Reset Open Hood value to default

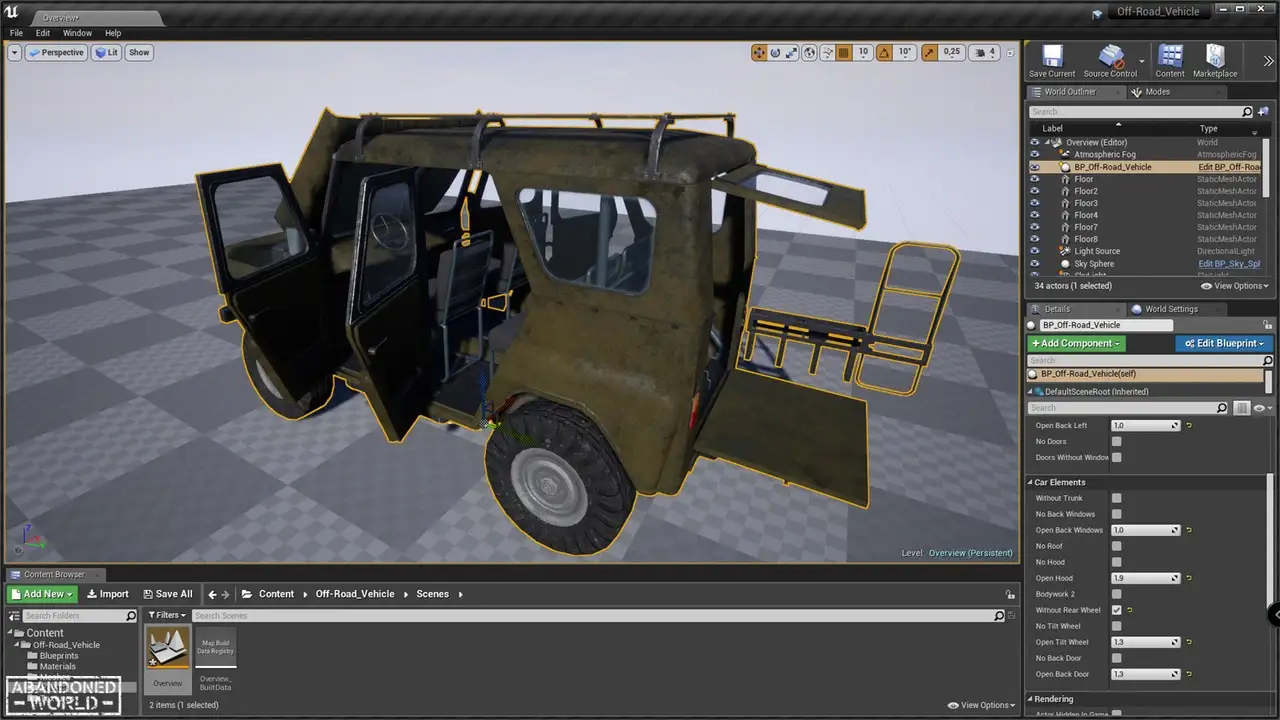1189,578
